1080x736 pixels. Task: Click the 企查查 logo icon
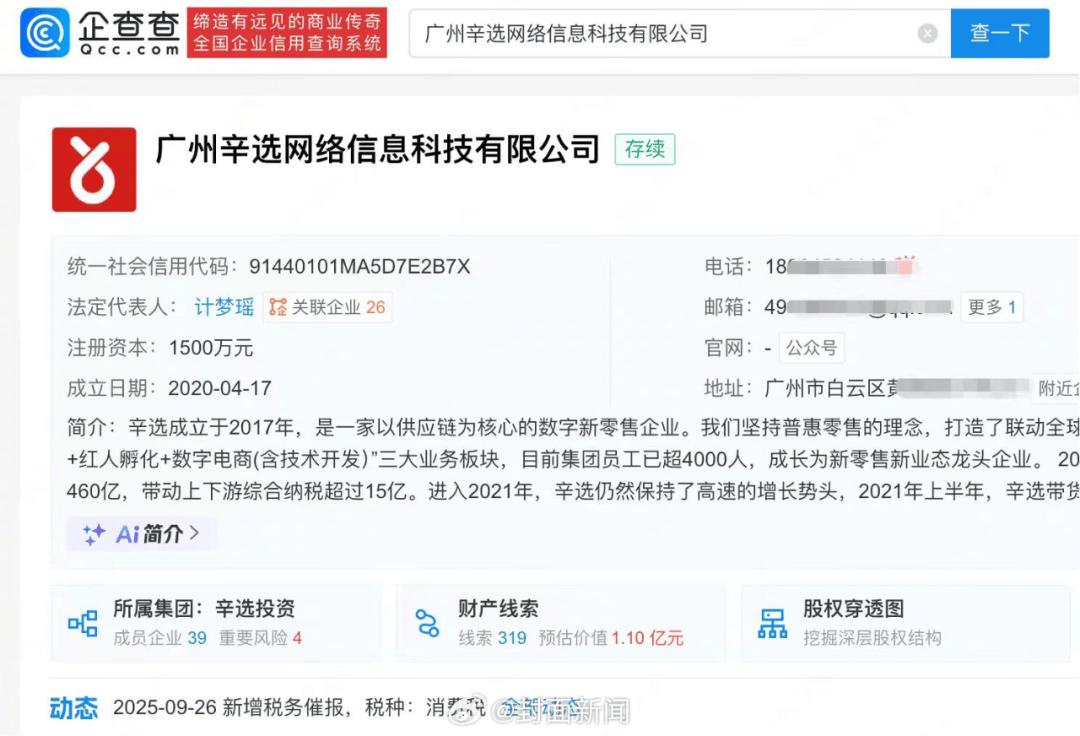pyautogui.click(x=41, y=34)
